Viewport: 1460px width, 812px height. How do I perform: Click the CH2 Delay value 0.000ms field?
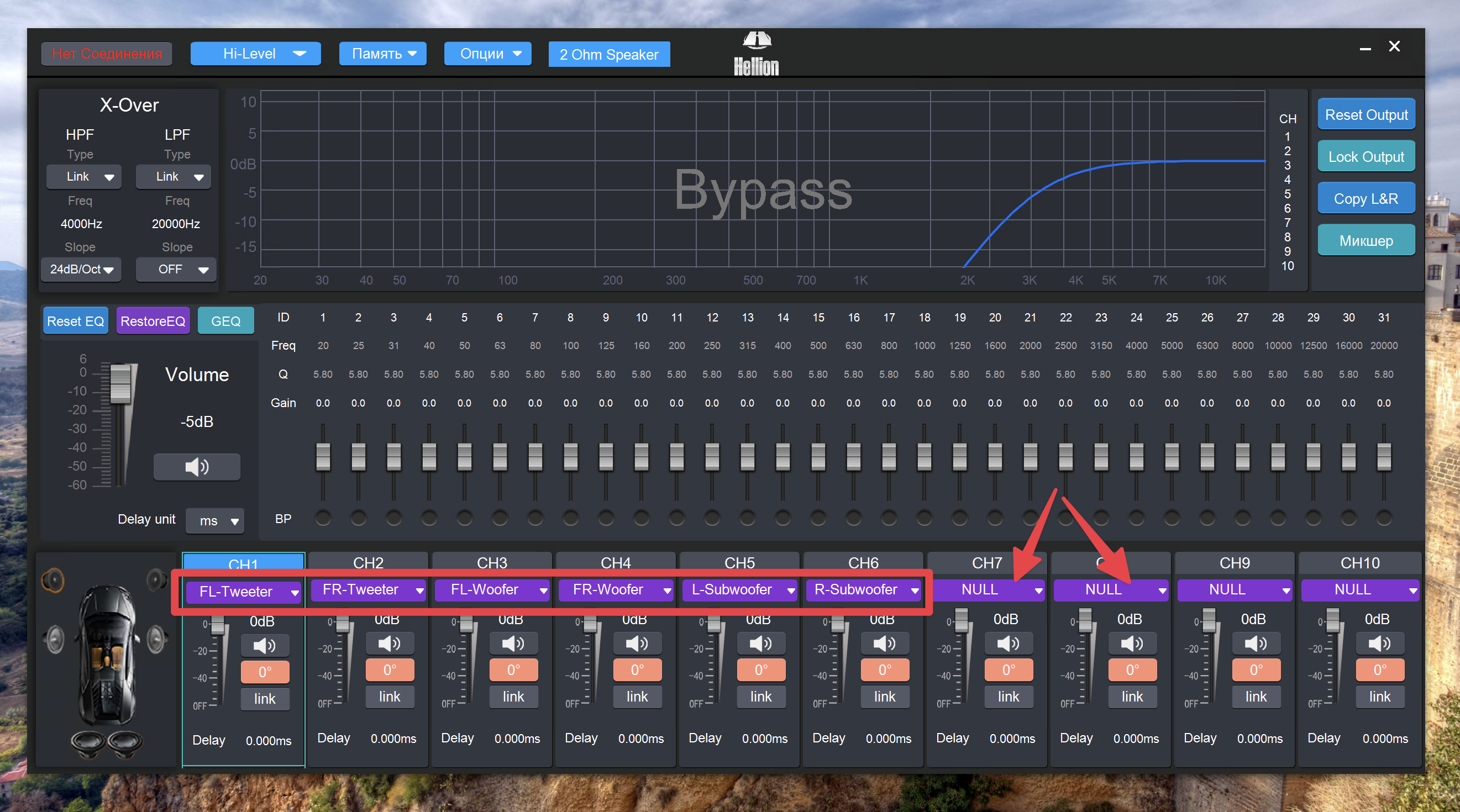coord(393,738)
